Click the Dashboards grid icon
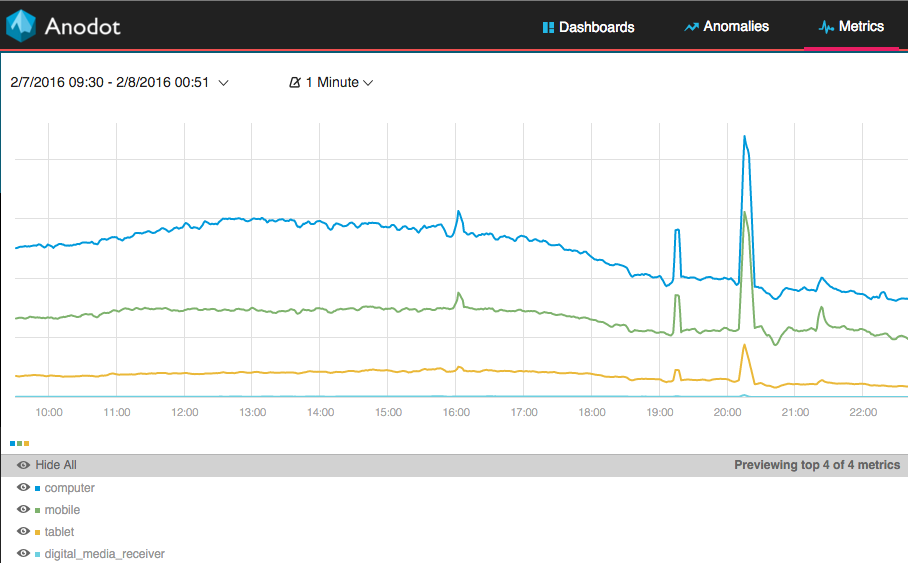The image size is (908, 564). [548, 27]
